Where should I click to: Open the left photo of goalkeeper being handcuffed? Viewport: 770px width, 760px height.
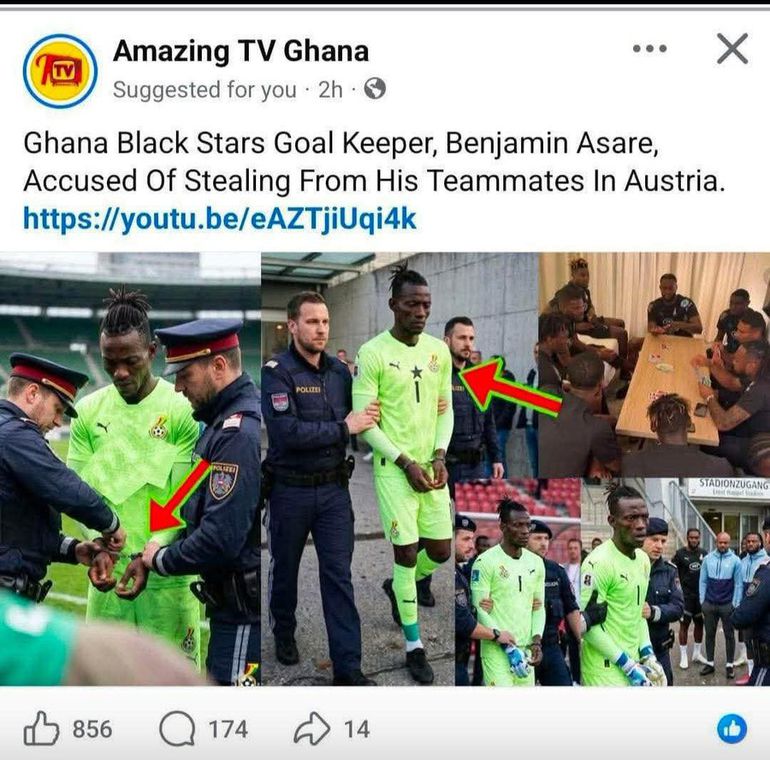tap(130, 469)
